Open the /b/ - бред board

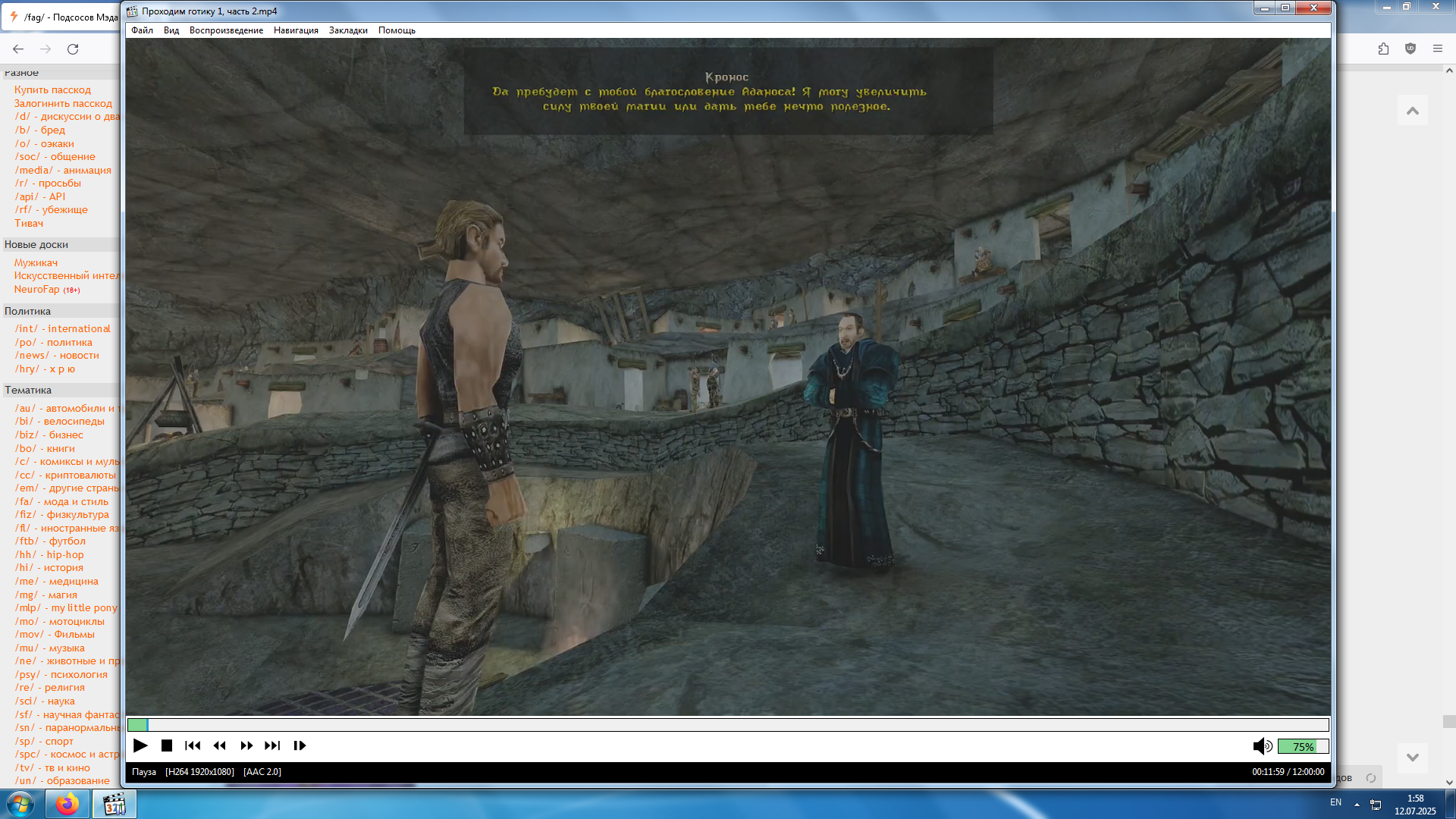pos(40,130)
